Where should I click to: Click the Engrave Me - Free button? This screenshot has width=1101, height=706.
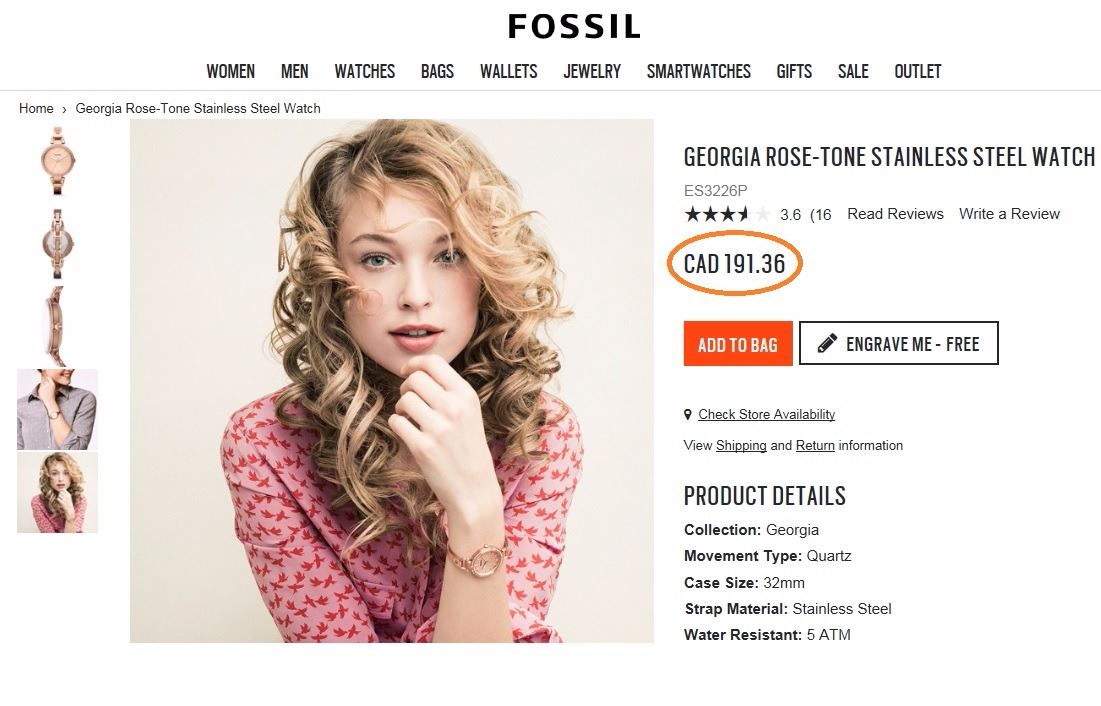tap(898, 344)
